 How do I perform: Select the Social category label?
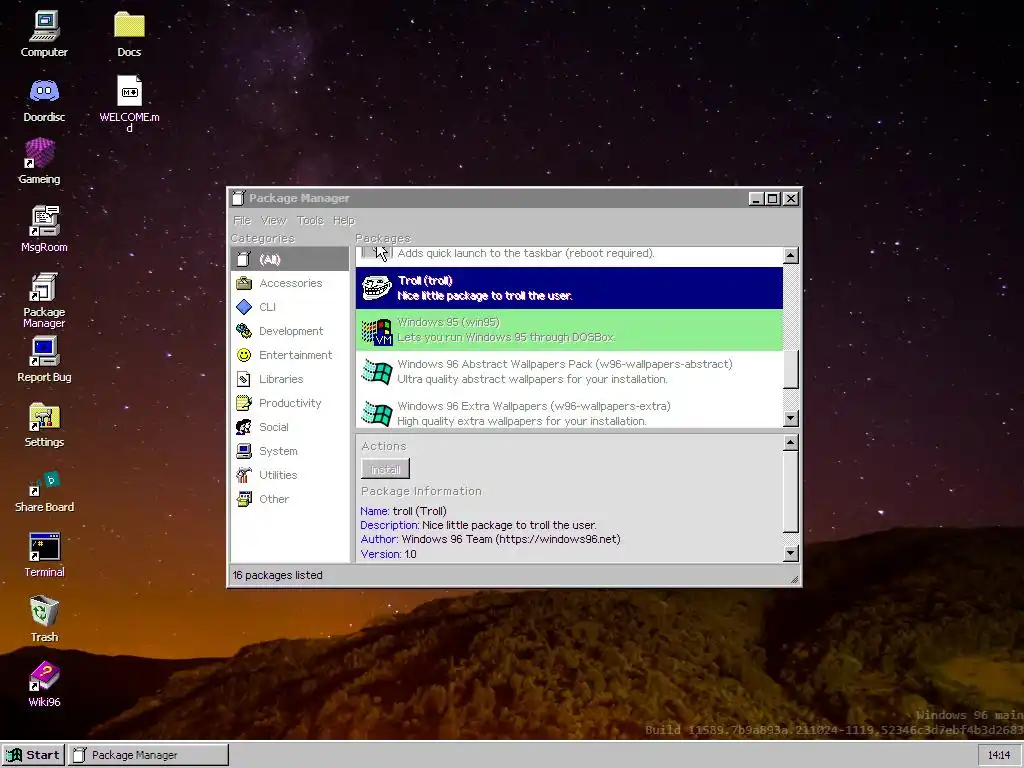click(274, 427)
